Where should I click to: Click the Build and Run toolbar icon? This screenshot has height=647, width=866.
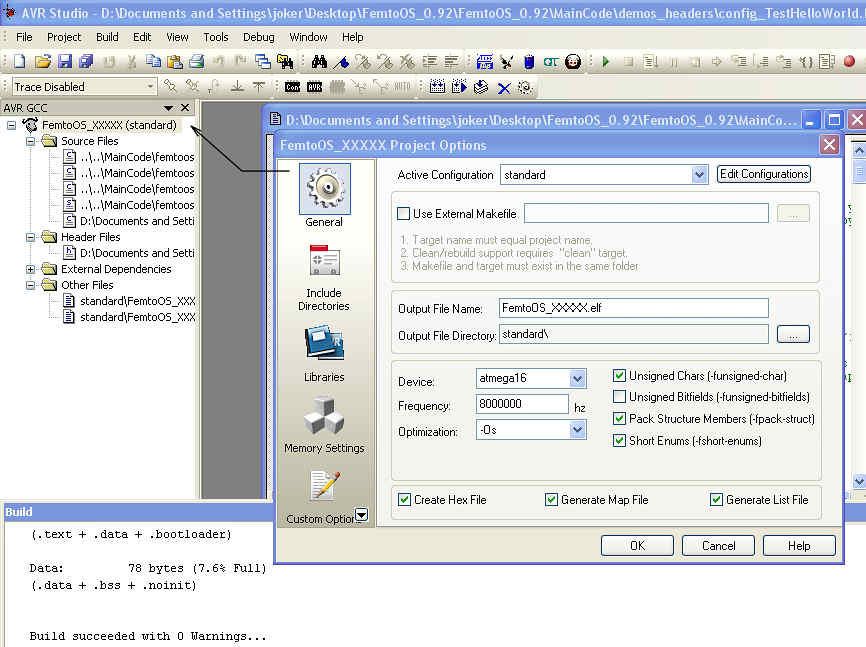point(459,87)
